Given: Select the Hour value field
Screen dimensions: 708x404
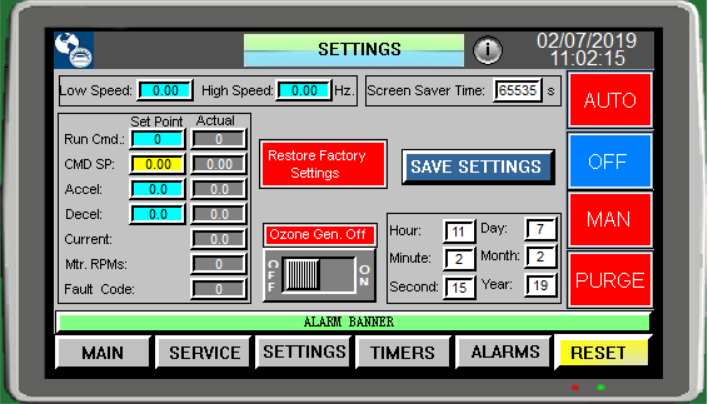Looking at the screenshot, I should point(459,232).
